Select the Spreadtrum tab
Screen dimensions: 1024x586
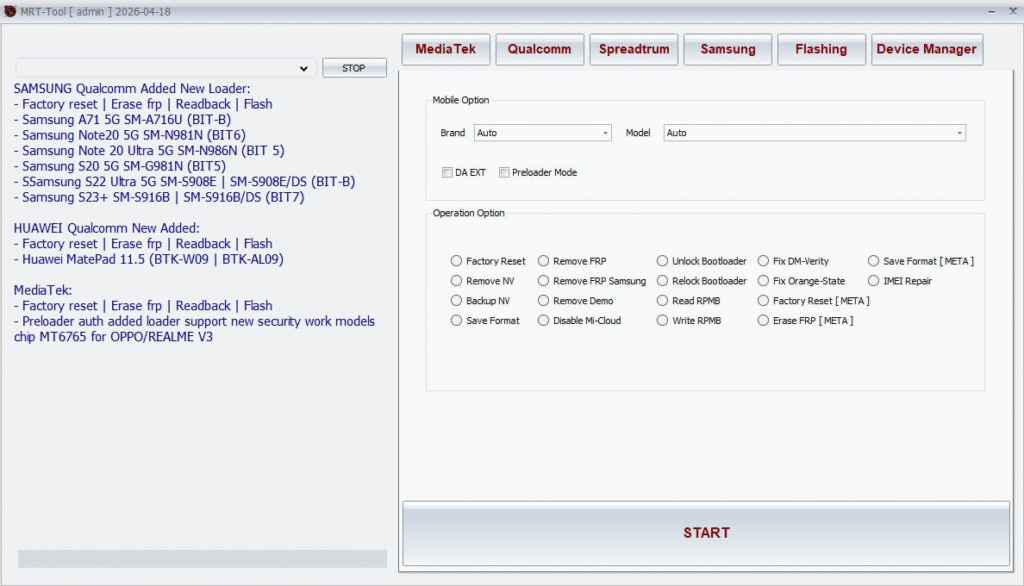(633, 49)
